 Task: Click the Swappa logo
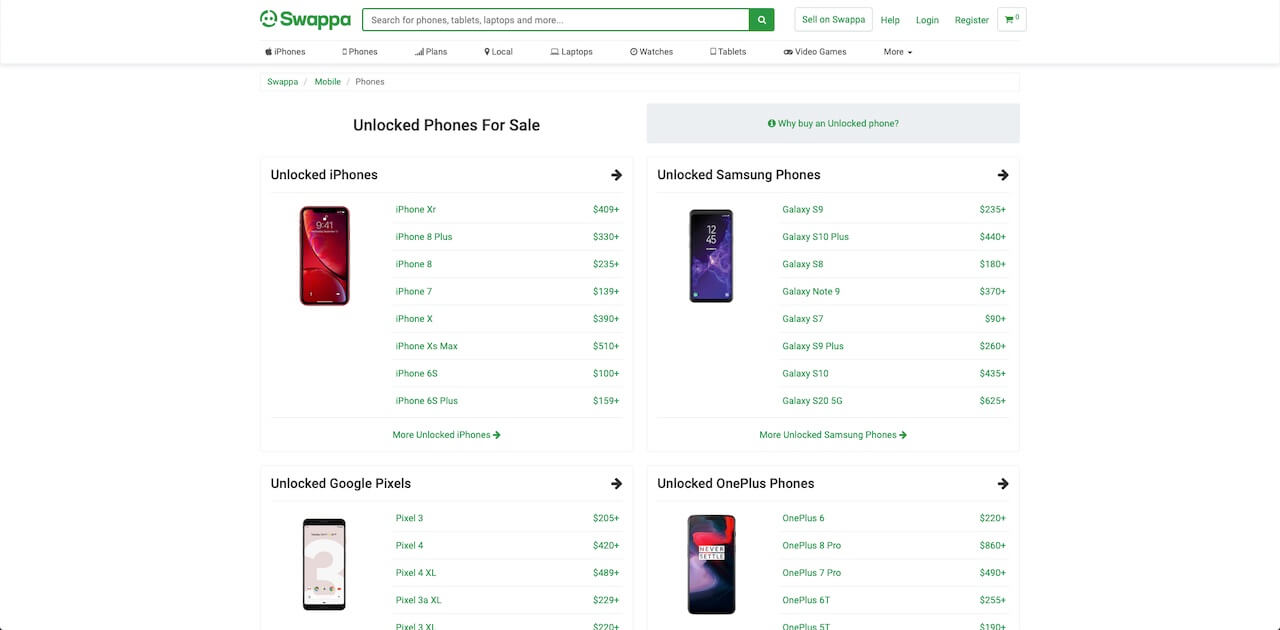pos(305,19)
